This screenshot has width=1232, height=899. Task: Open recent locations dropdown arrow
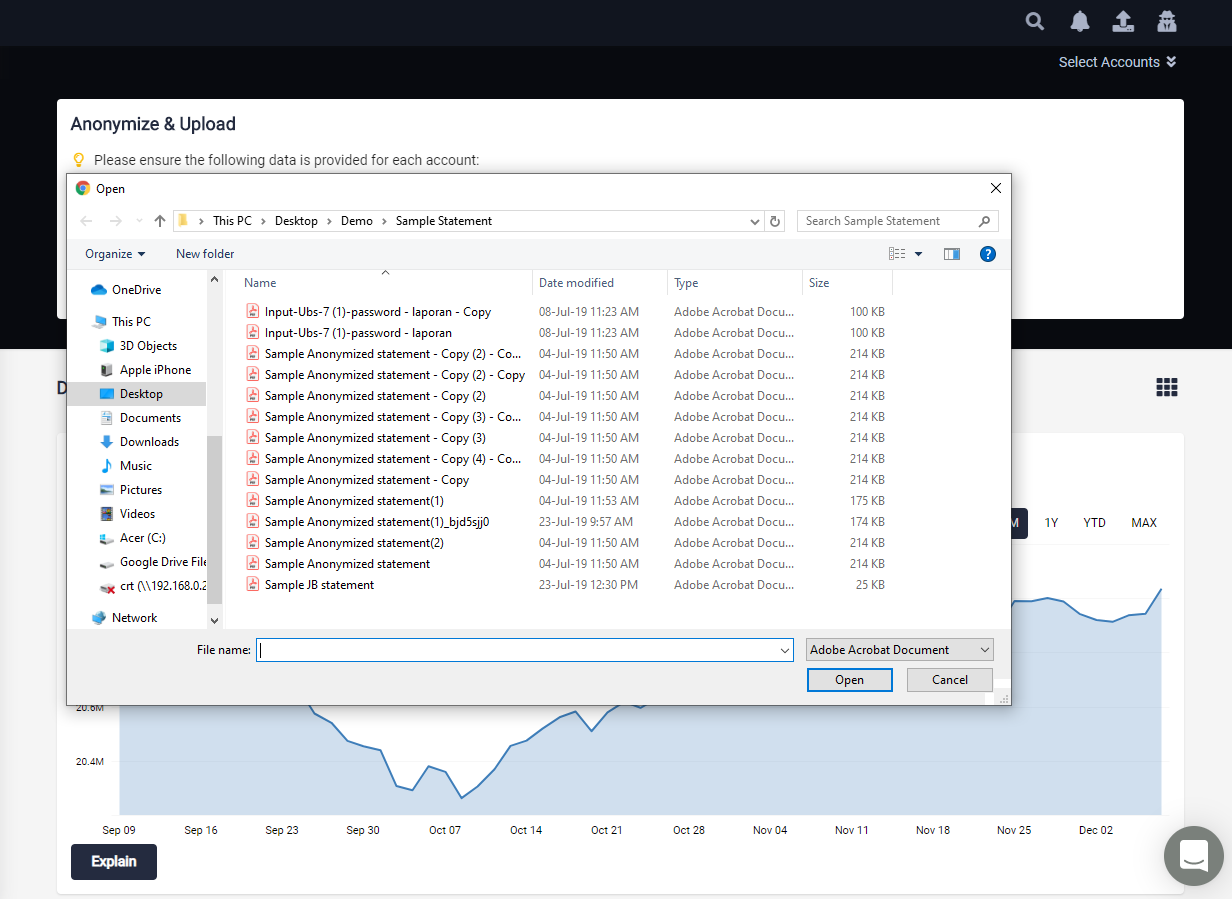pyautogui.click(x=139, y=221)
